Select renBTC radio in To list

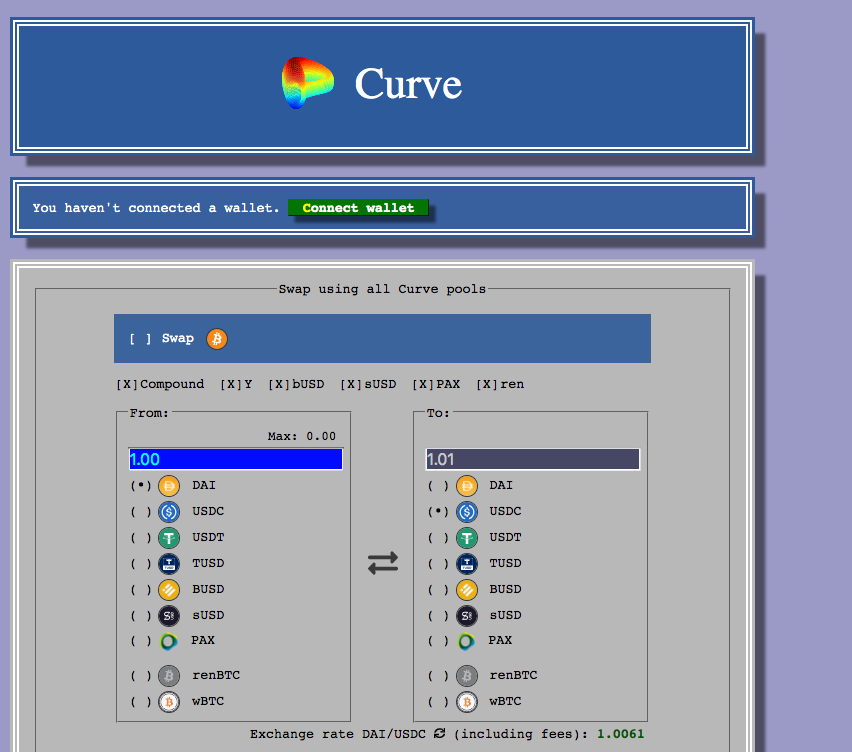pyautogui.click(x=438, y=676)
